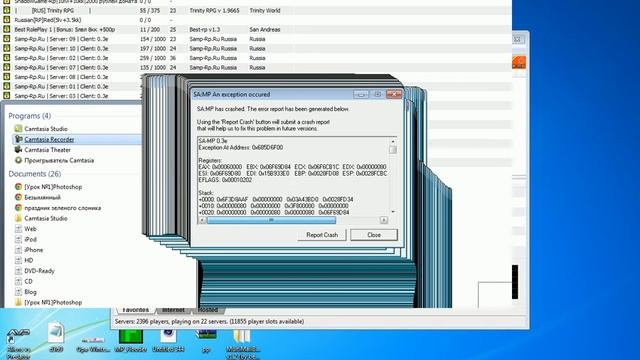Launch the Camtasia Recorder program icon
This screenshot has width=640, height=360.
pos(18,139)
